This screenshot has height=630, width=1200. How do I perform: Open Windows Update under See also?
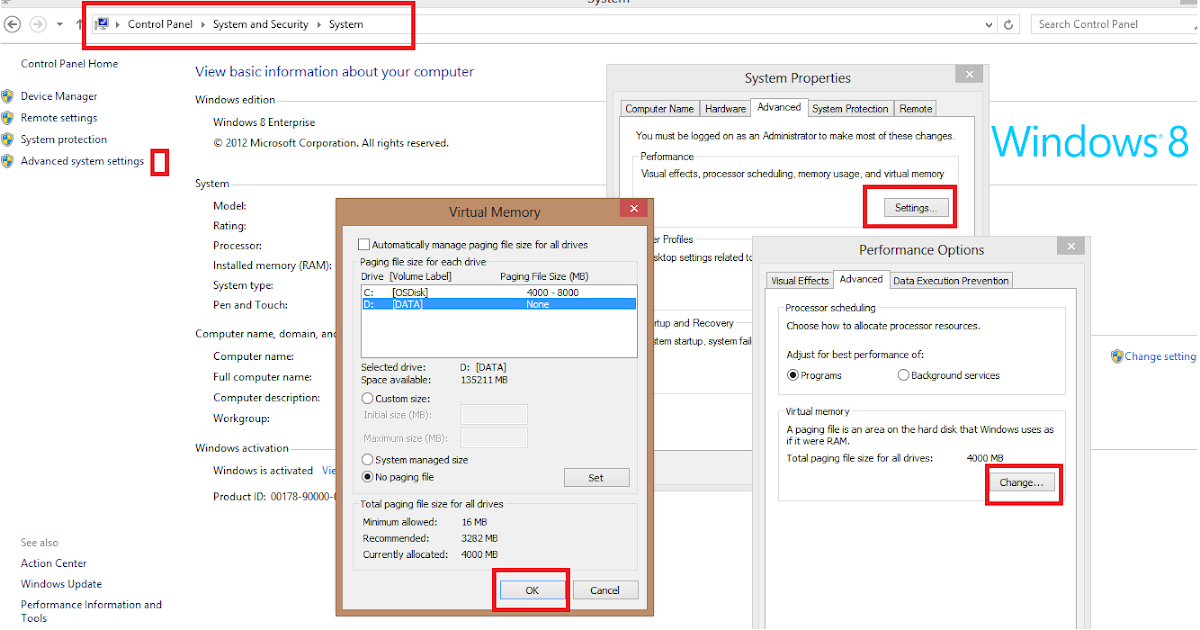pyautogui.click(x=61, y=584)
